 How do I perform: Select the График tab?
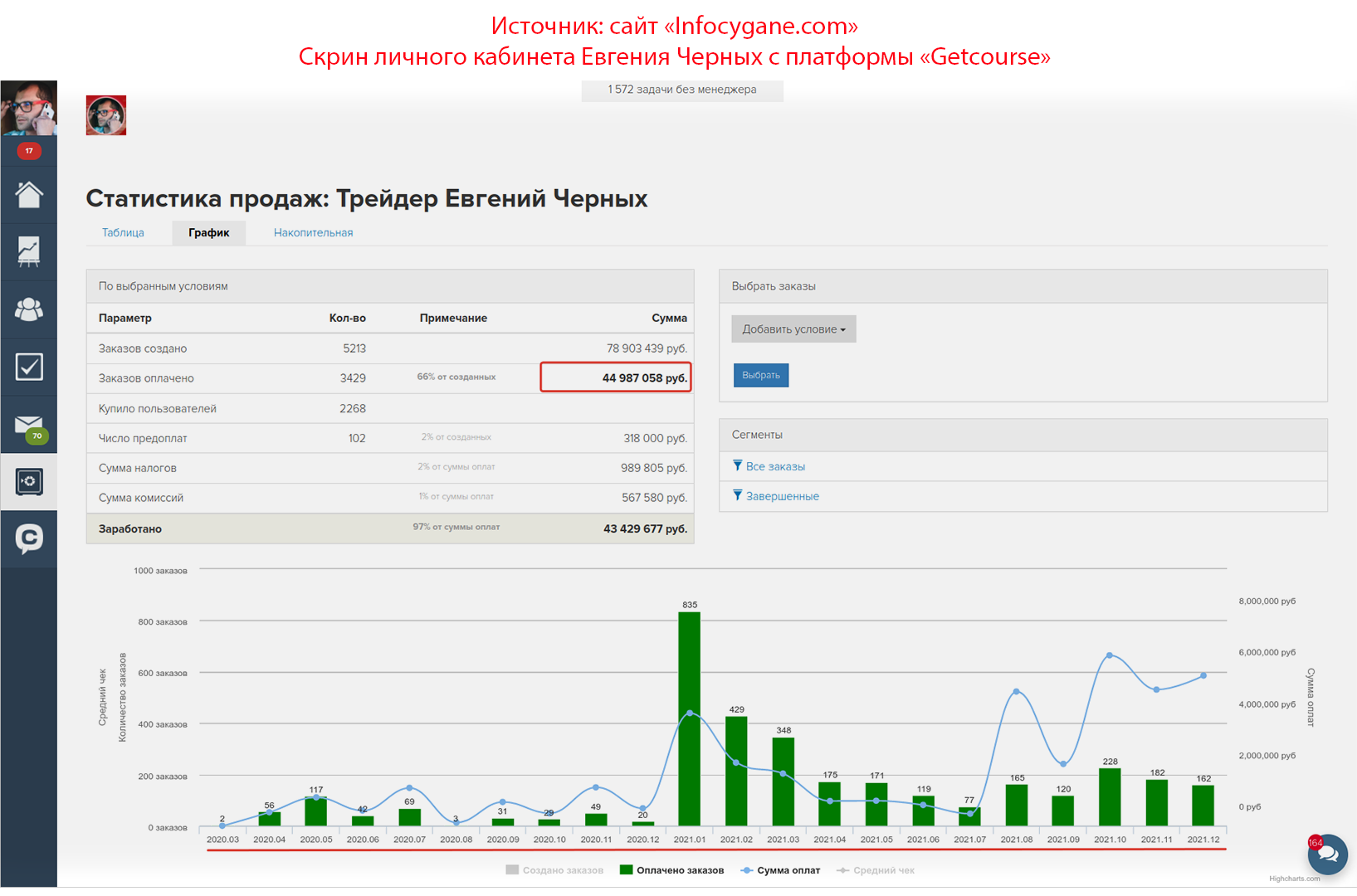click(x=209, y=232)
